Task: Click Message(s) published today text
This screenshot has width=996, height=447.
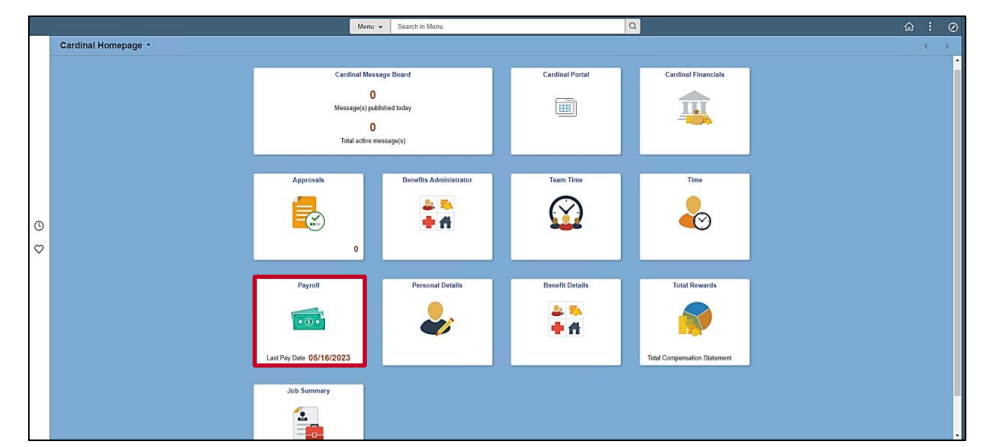Action: coord(373,108)
